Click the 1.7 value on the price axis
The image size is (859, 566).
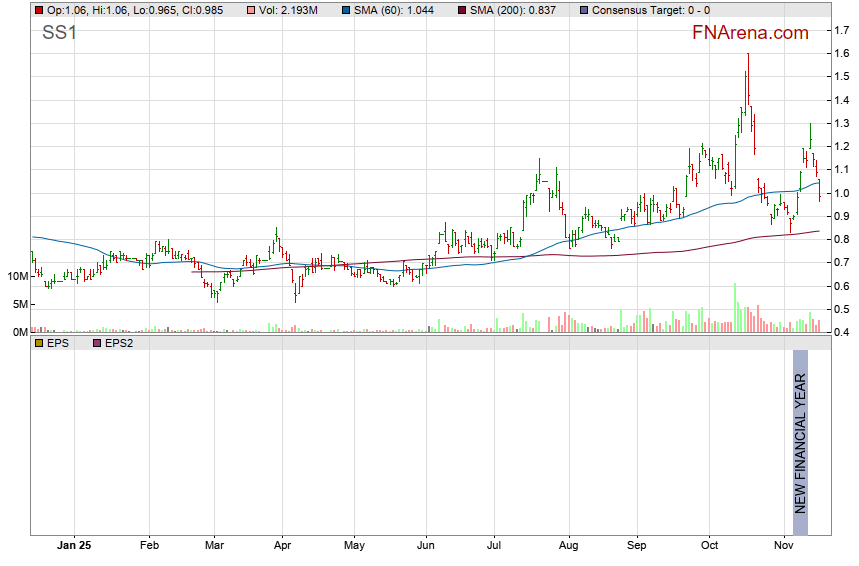coord(842,30)
